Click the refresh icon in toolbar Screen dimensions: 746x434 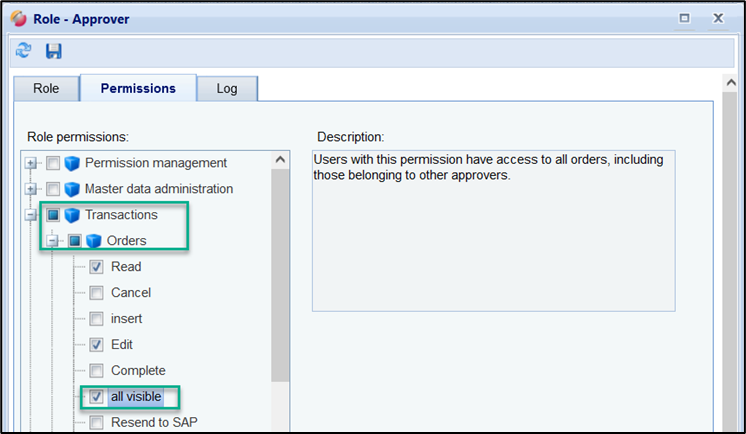point(23,50)
